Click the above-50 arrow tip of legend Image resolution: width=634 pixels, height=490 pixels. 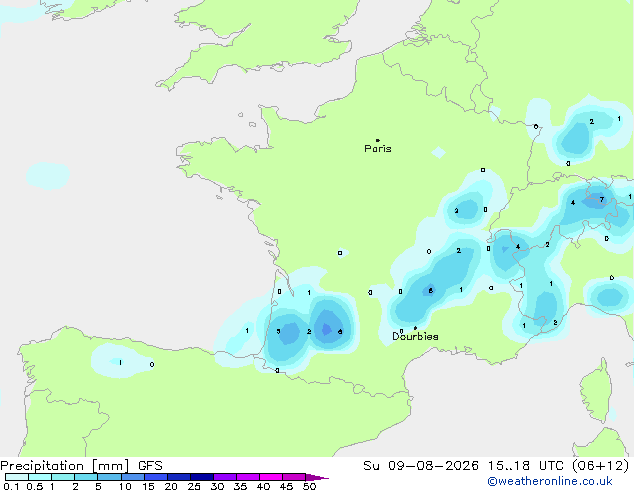[x=317, y=477]
